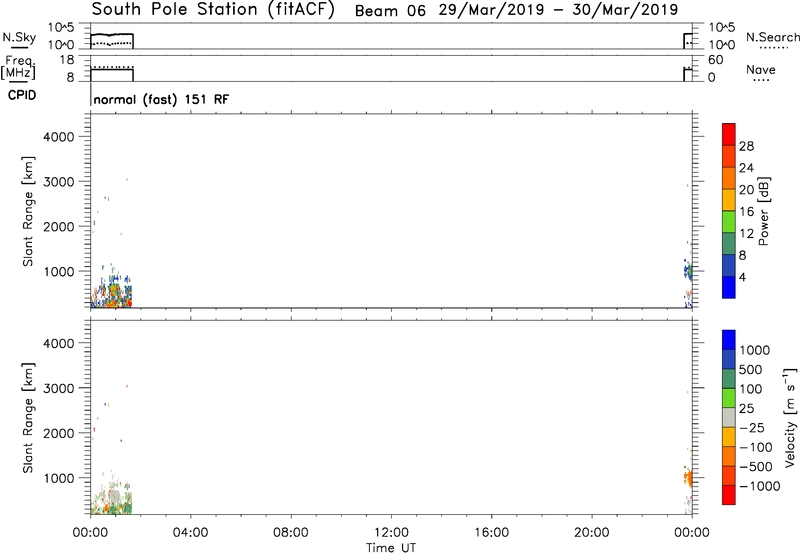The width and height of the screenshot is (800, 554).
Task: Click the frequency trace box in the Freq. panel
Action: click(x=112, y=74)
